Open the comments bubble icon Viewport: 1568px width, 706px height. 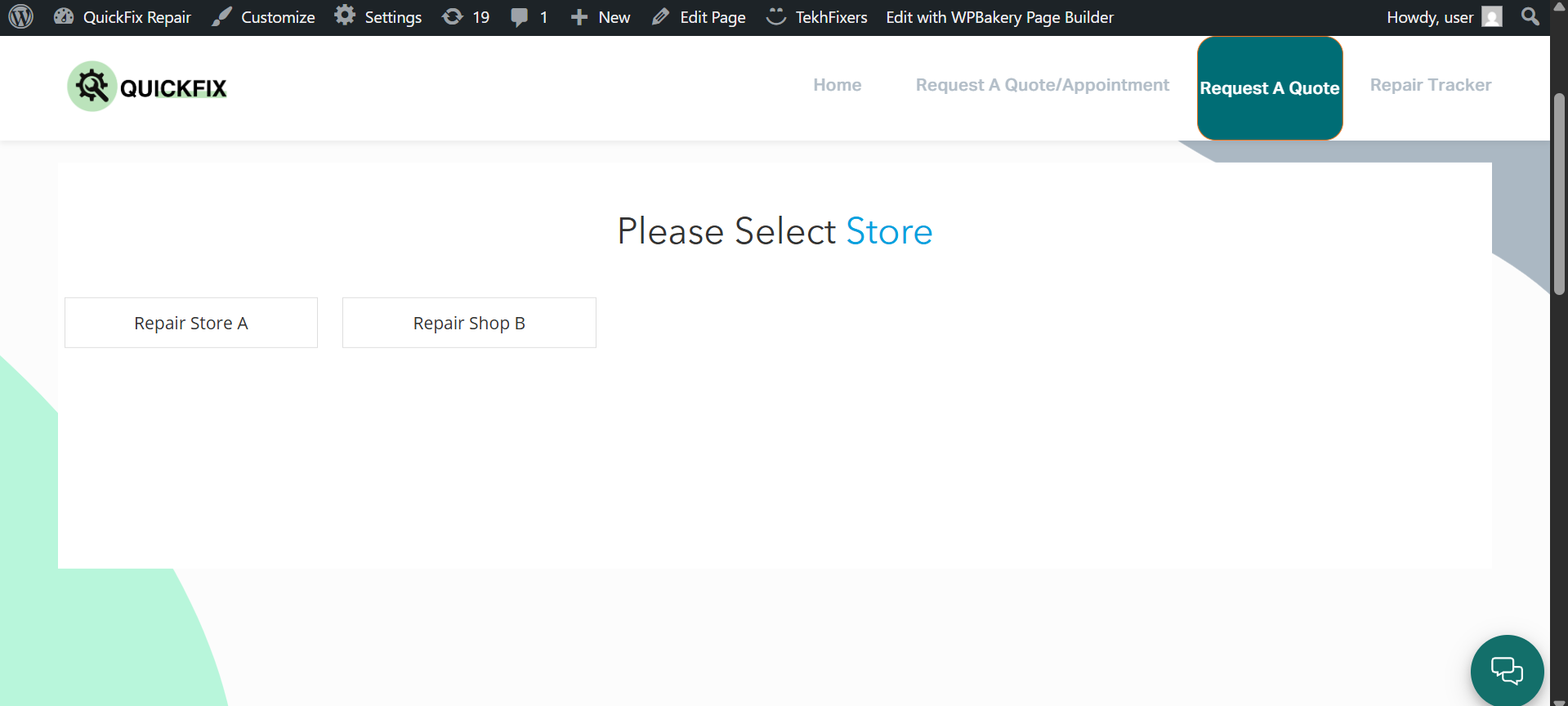tap(519, 17)
